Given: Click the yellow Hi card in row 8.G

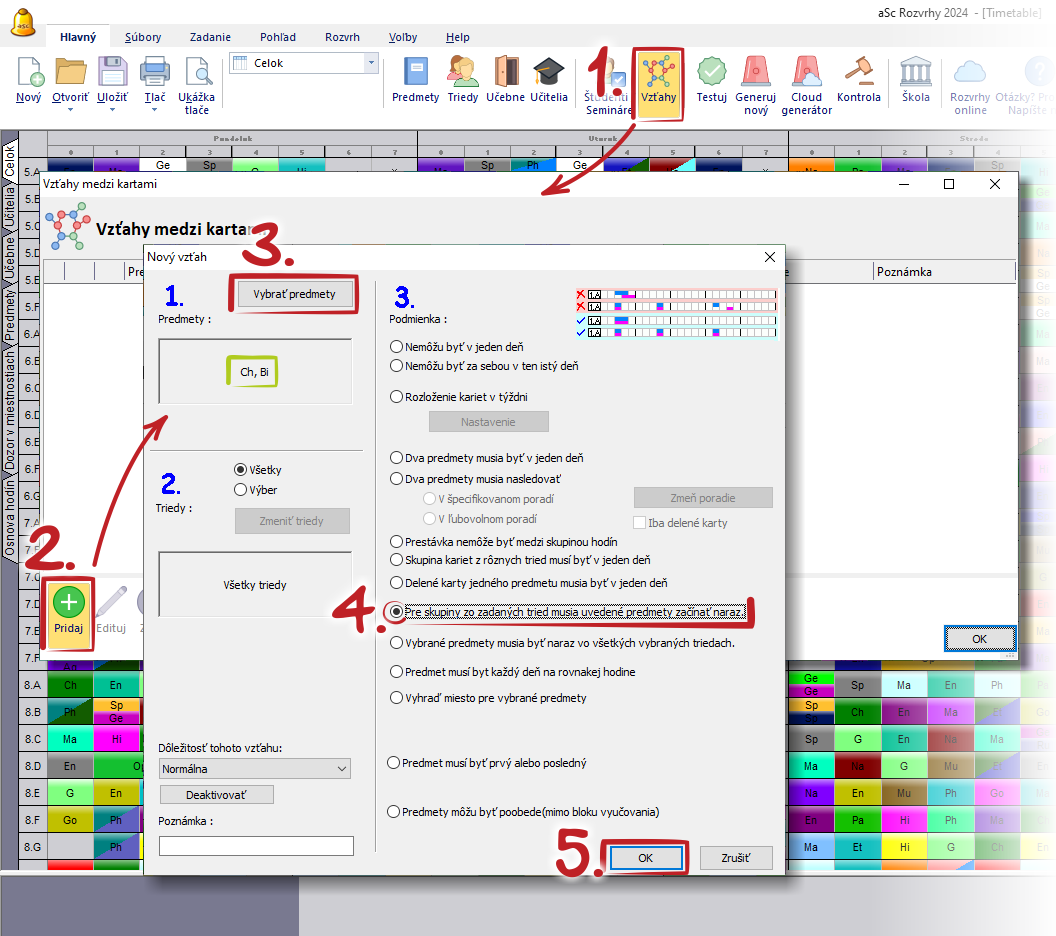Looking at the screenshot, I should 904,846.
